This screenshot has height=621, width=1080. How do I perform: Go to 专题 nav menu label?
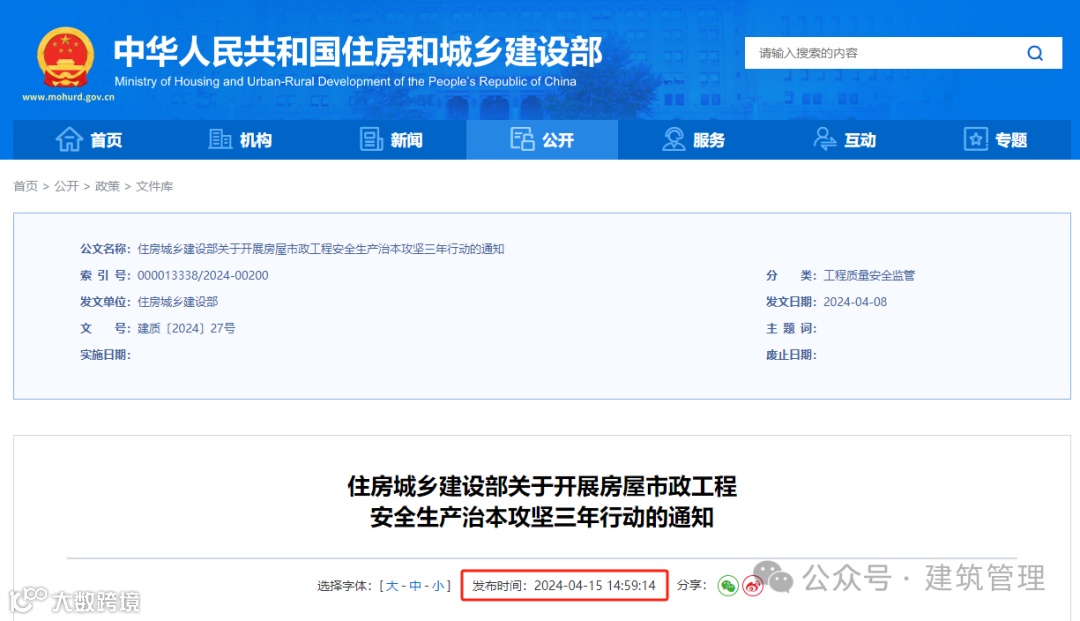[x=1011, y=140]
